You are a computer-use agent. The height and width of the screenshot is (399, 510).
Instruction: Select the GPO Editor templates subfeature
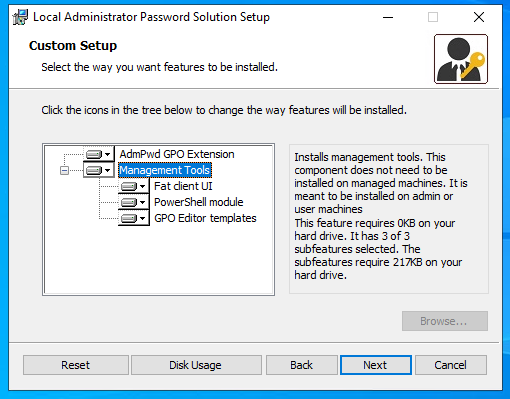tap(205, 218)
